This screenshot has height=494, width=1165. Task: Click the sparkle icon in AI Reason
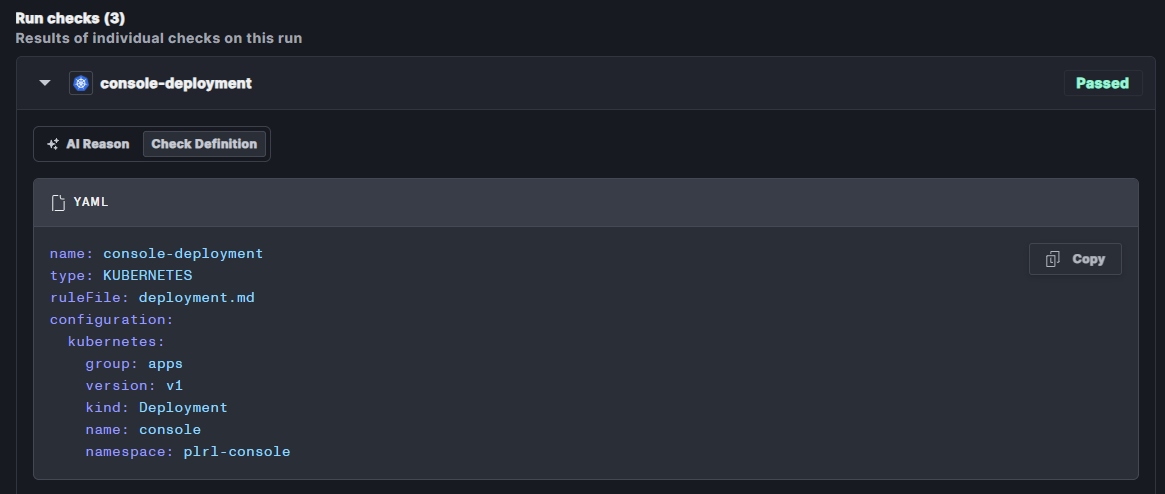pos(53,144)
